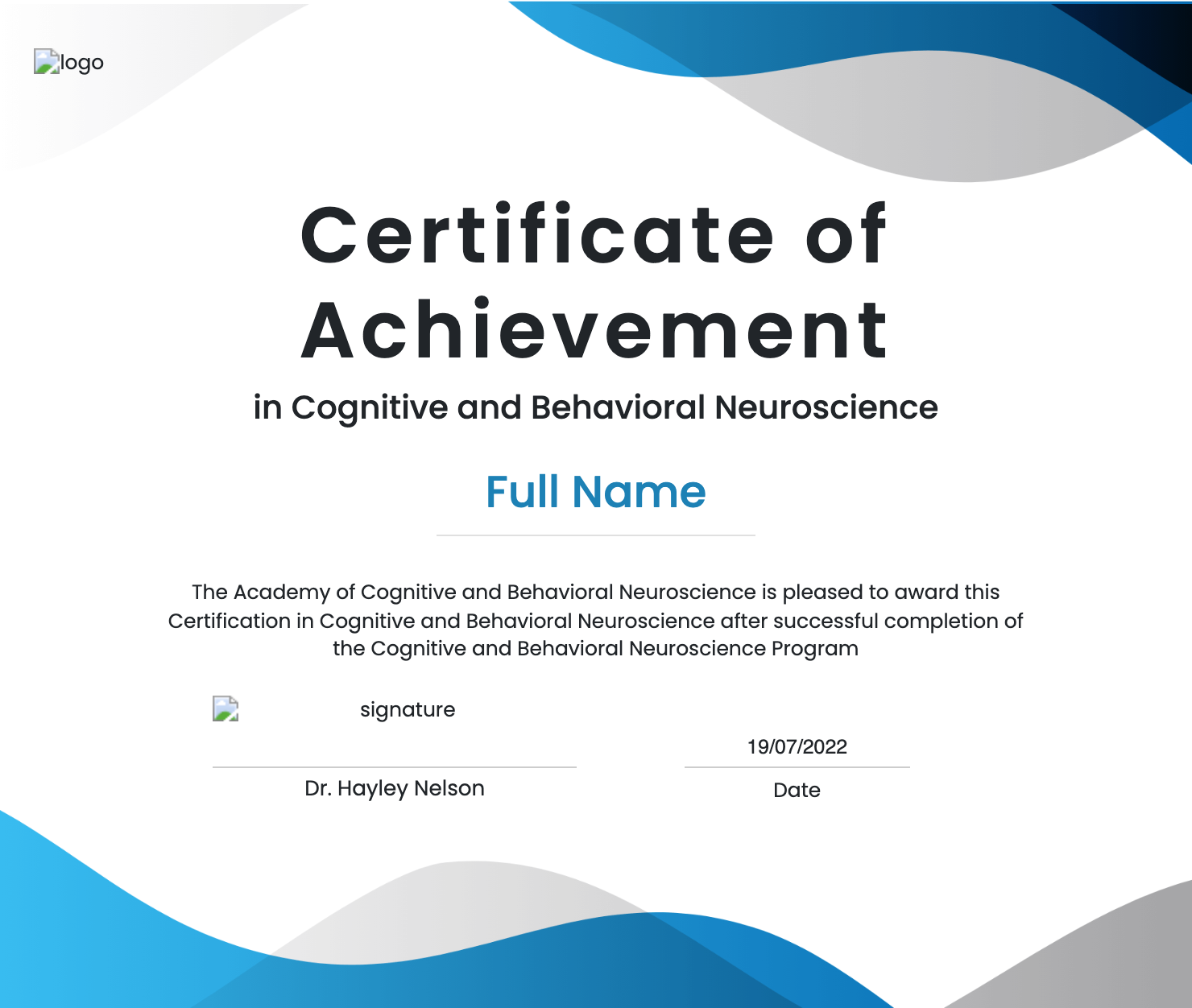This screenshot has width=1192, height=1008.
Task: Click the blue 'Full Name' placeholder
Action: click(x=595, y=492)
